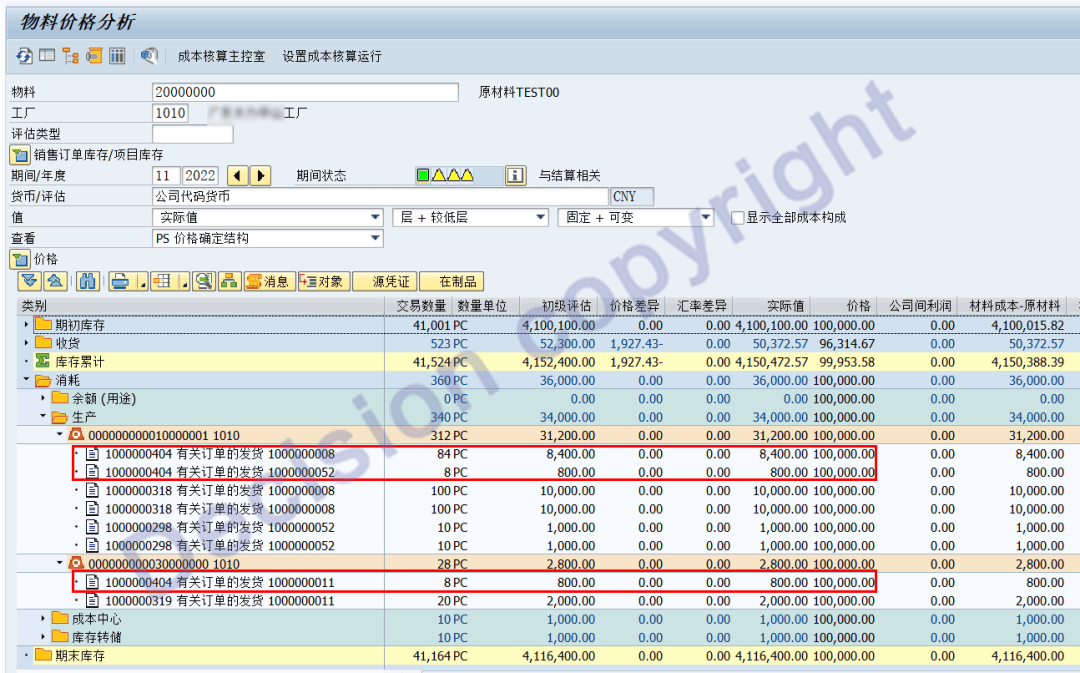The width and height of the screenshot is (1080, 673).
Task: Open the PS 价格确定结构 view dropdown
Action: point(375,238)
